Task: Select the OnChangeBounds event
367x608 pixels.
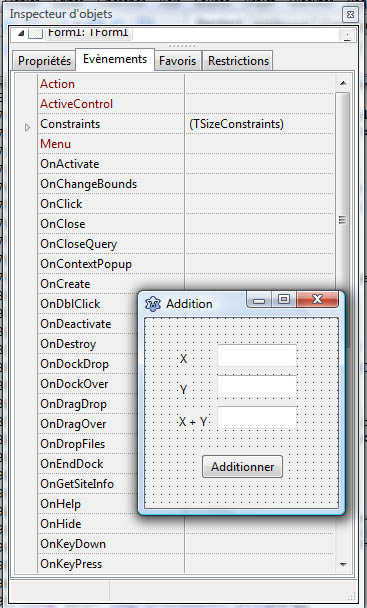Action: click(88, 184)
